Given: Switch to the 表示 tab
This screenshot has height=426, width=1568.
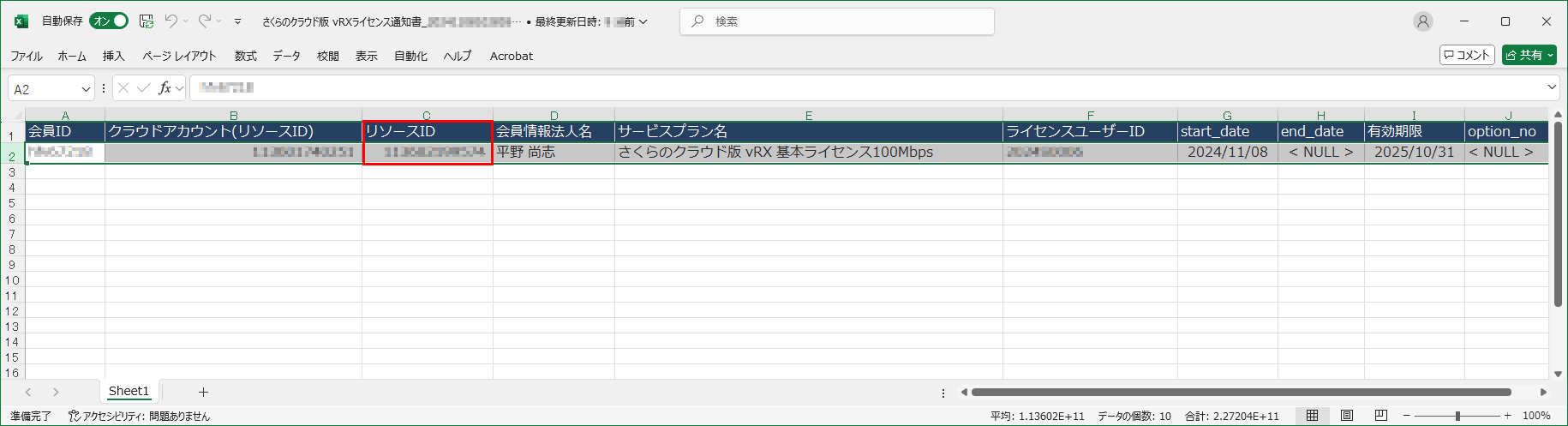Looking at the screenshot, I should click(x=367, y=56).
